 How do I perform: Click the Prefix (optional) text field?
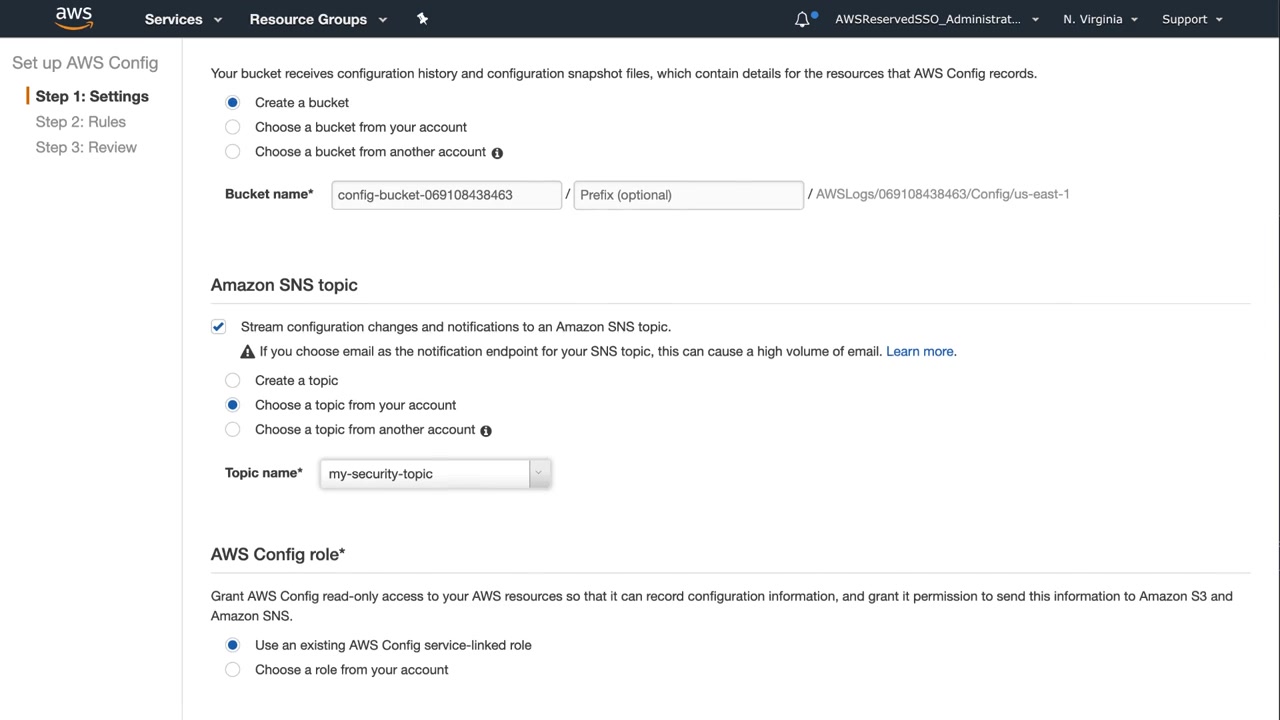tap(688, 195)
